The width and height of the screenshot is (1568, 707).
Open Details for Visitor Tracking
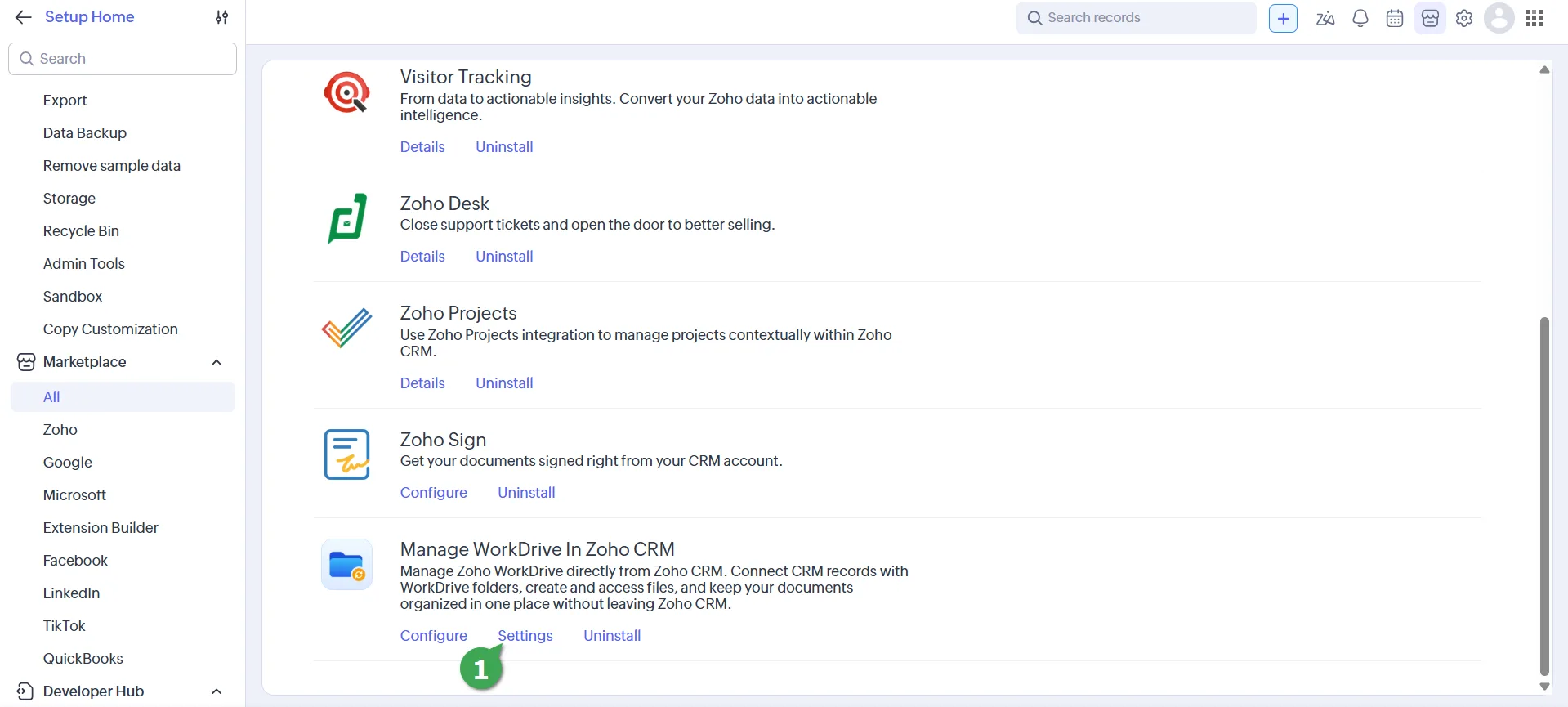point(422,147)
